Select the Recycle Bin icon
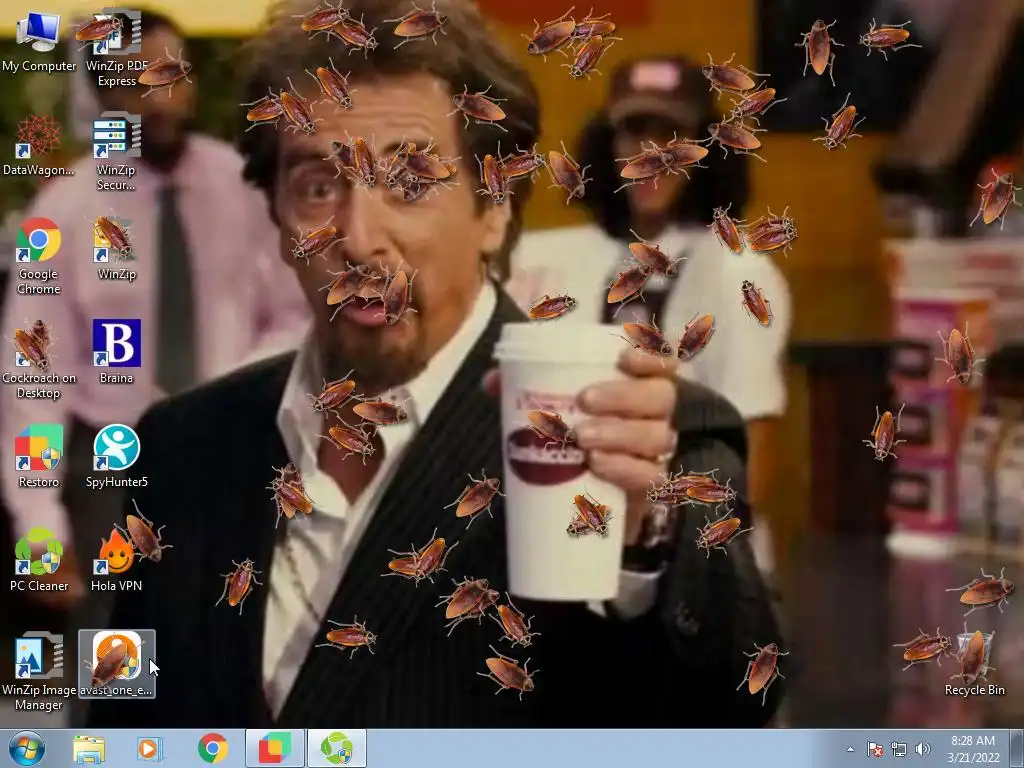The image size is (1024, 768). 974,664
